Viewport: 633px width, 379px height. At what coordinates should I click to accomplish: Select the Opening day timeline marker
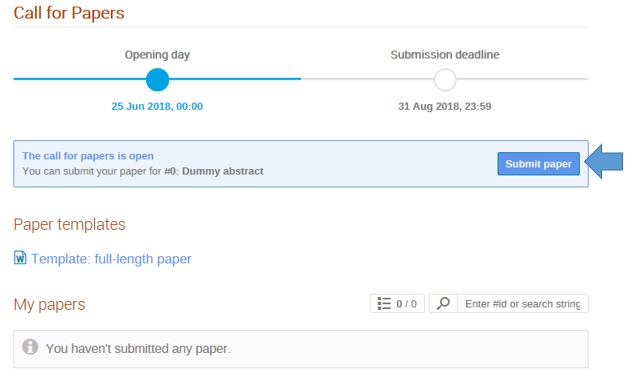tap(157, 80)
